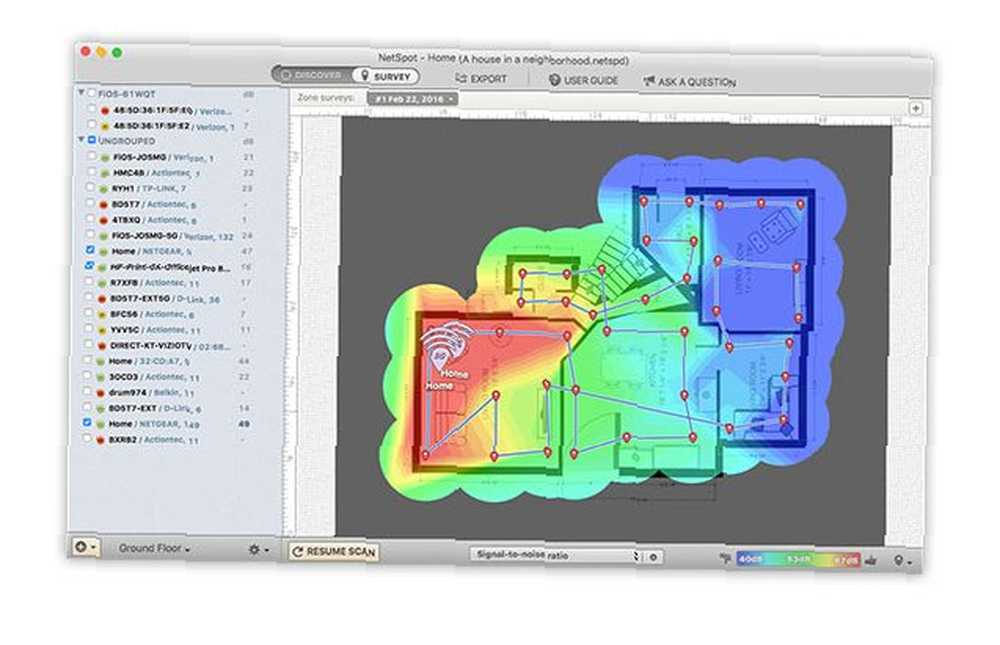Click green signal icon of HMC48

click(105, 174)
